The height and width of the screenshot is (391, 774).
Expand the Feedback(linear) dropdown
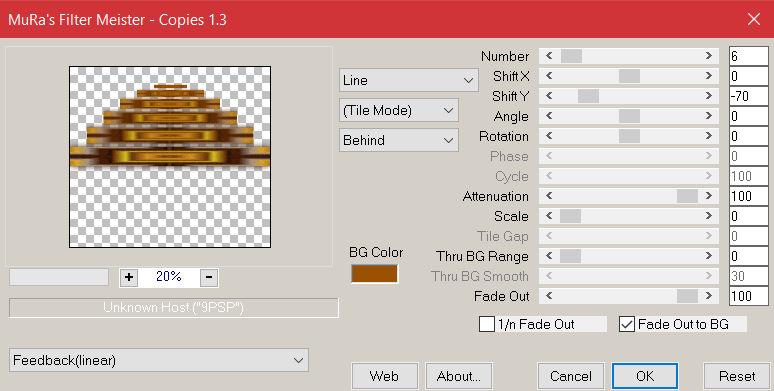[159, 360]
